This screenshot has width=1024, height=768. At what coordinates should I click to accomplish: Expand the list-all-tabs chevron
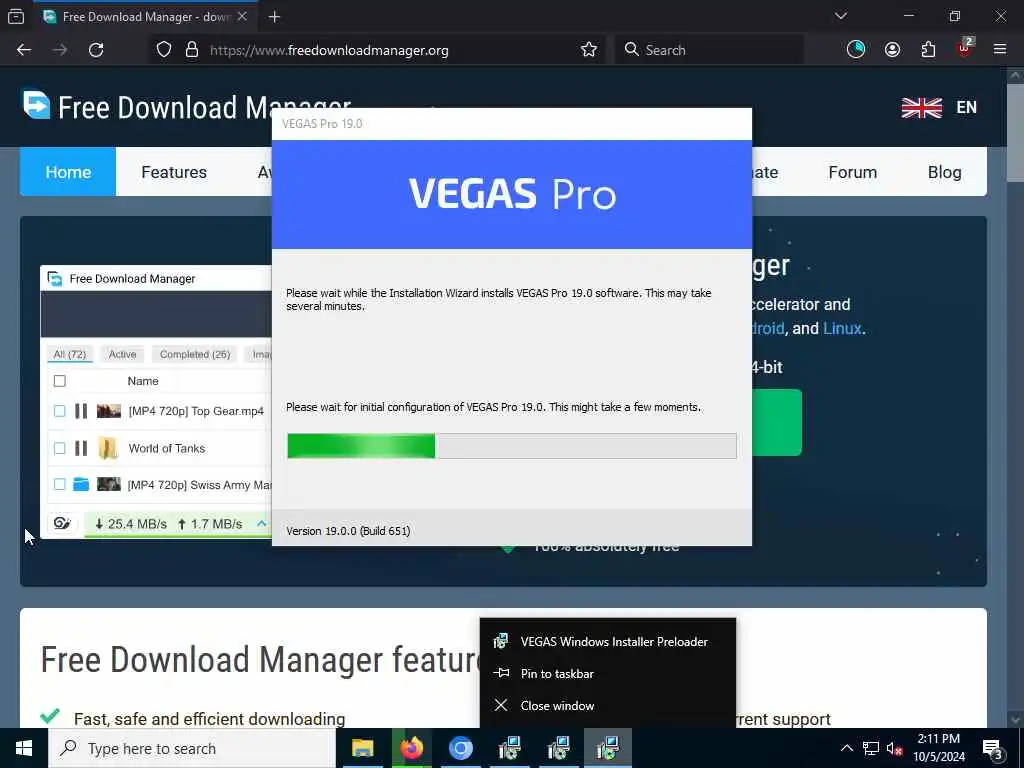click(841, 16)
